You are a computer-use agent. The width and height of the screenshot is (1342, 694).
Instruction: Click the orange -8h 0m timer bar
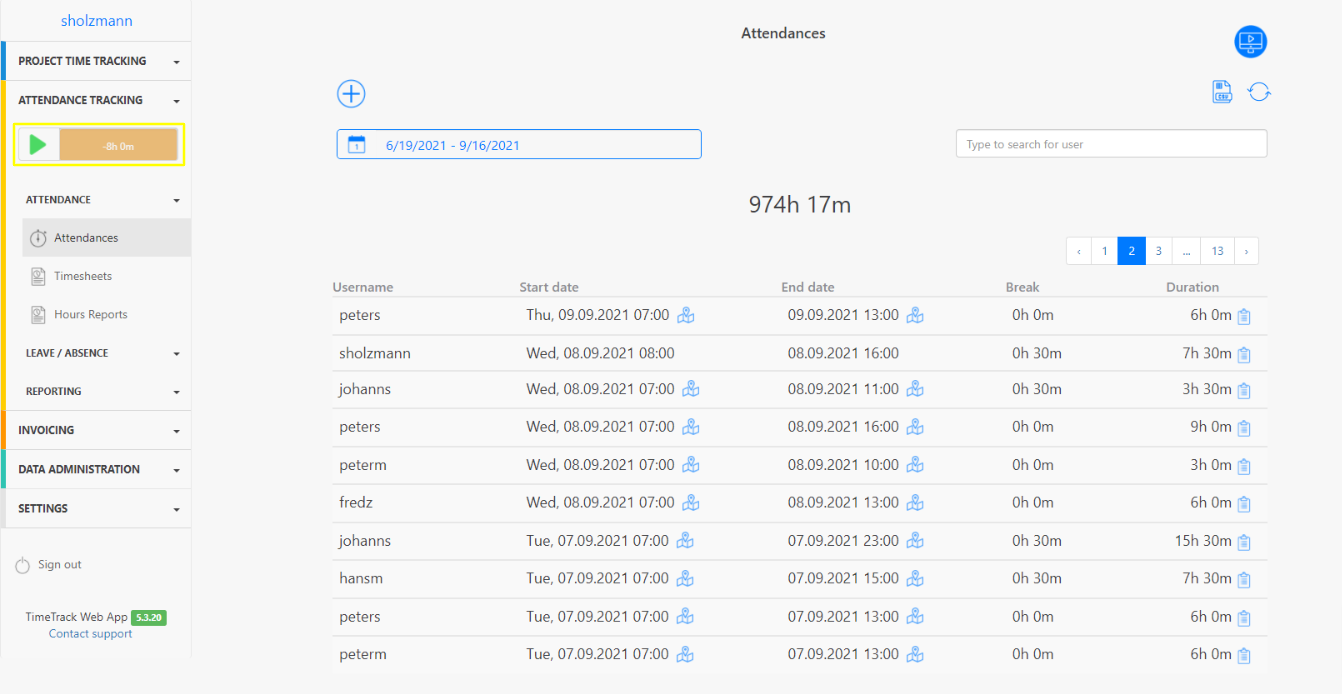click(x=118, y=146)
